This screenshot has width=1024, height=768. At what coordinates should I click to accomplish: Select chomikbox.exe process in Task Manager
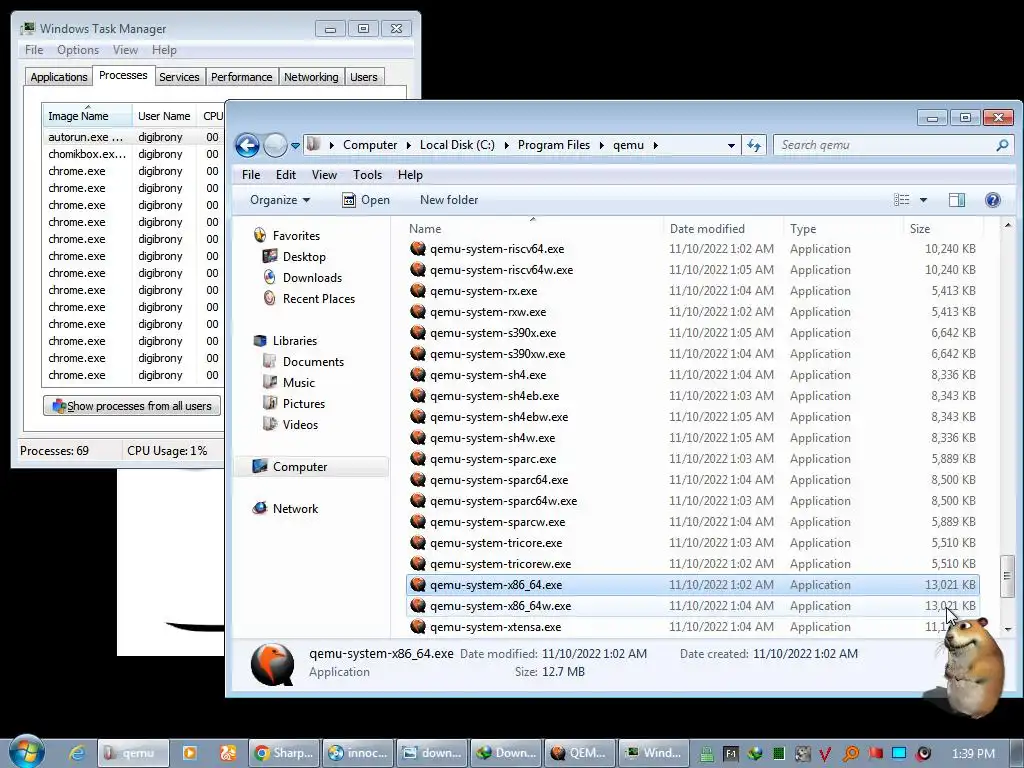click(87, 154)
